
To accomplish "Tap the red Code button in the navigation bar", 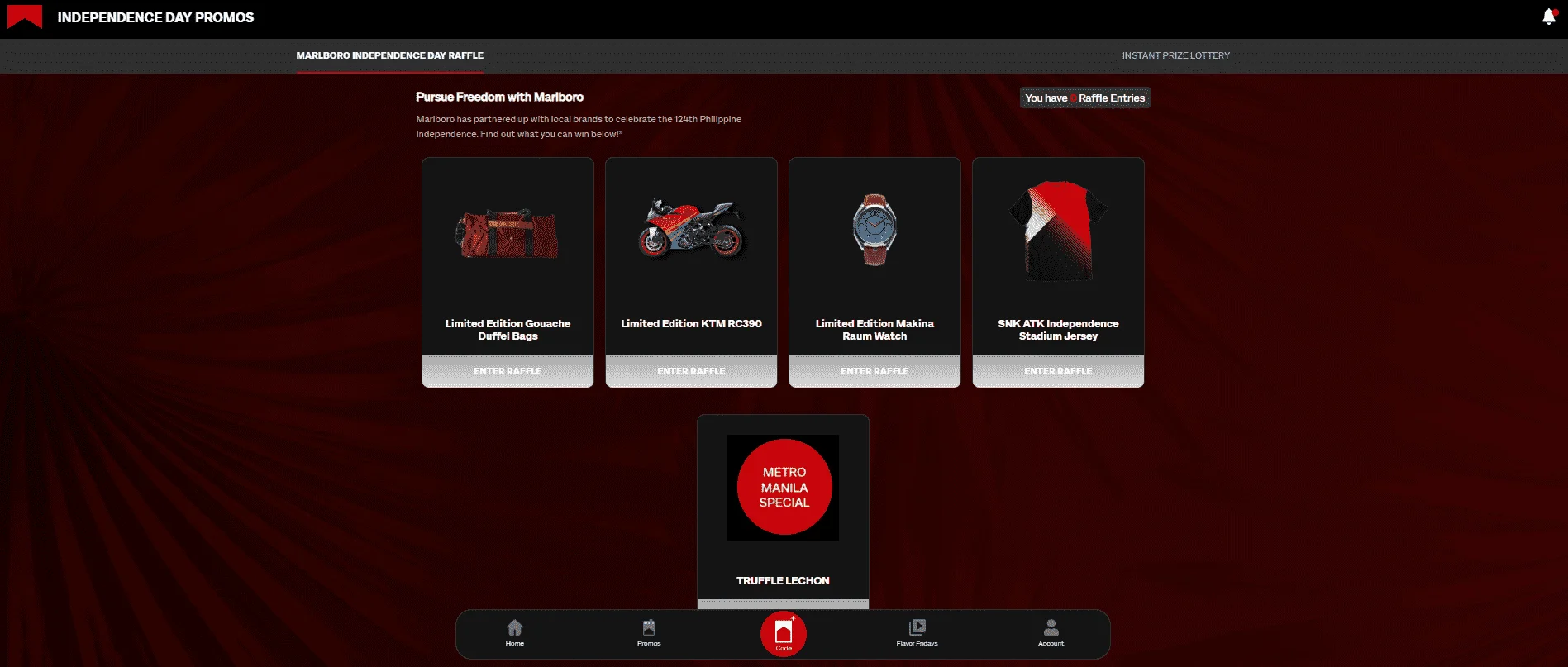I will pos(784,634).
